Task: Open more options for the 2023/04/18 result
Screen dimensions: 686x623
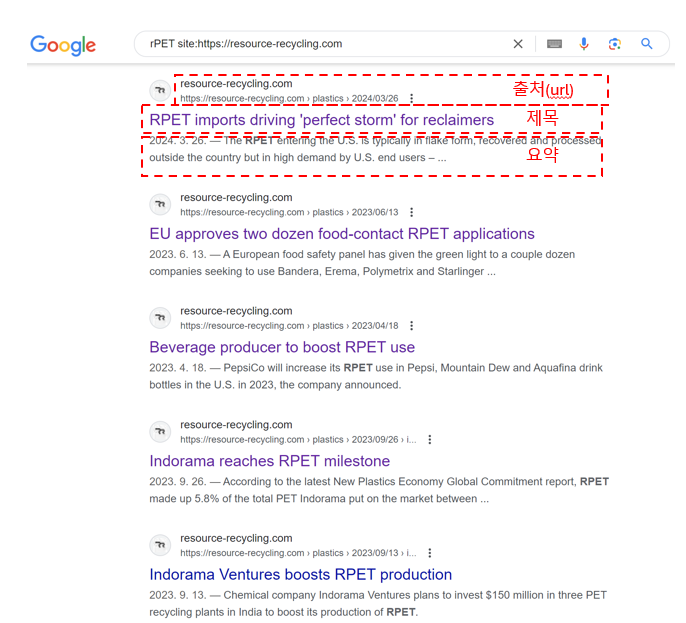Action: tap(411, 326)
